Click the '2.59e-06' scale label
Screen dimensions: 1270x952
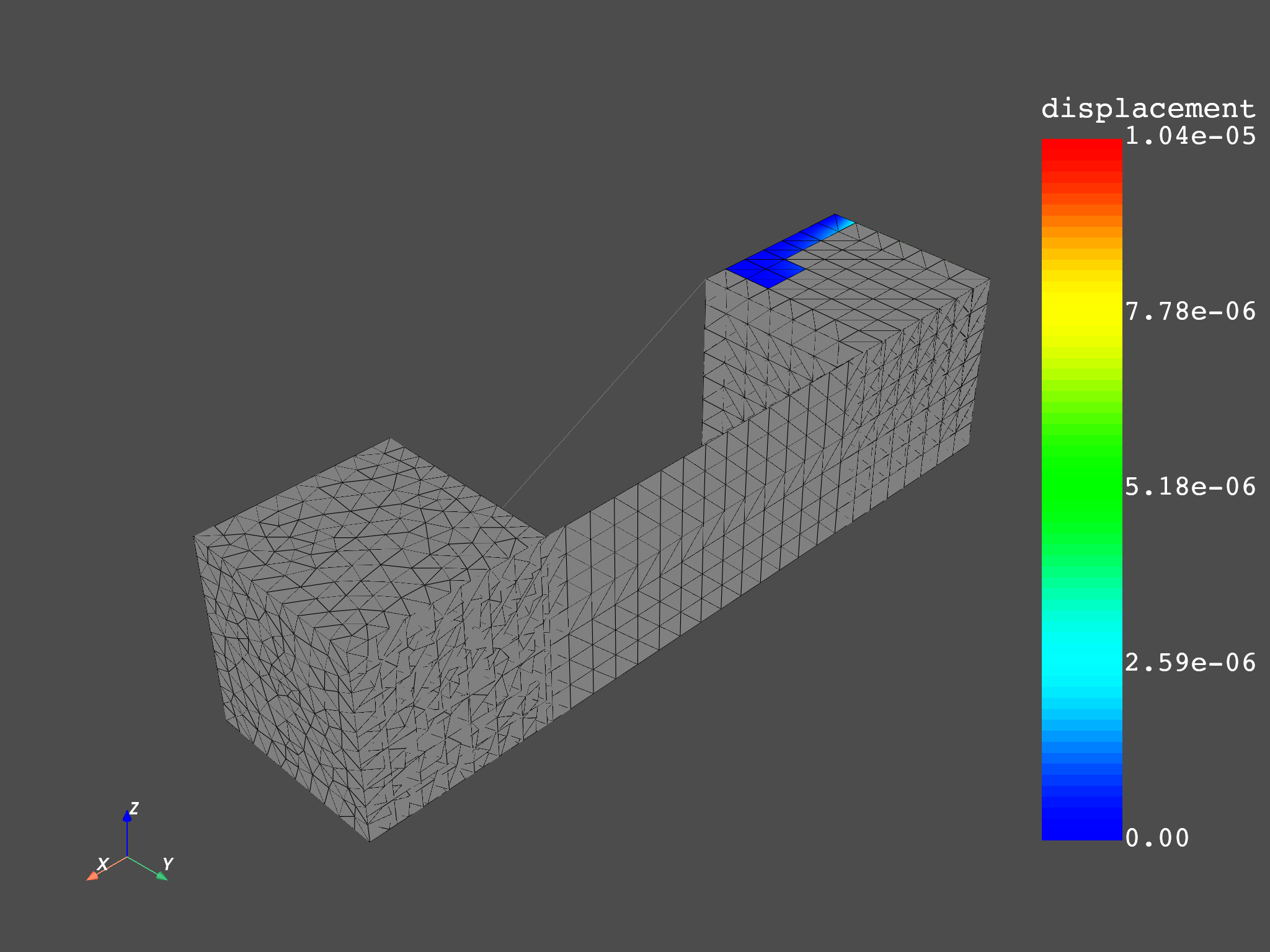1190,663
